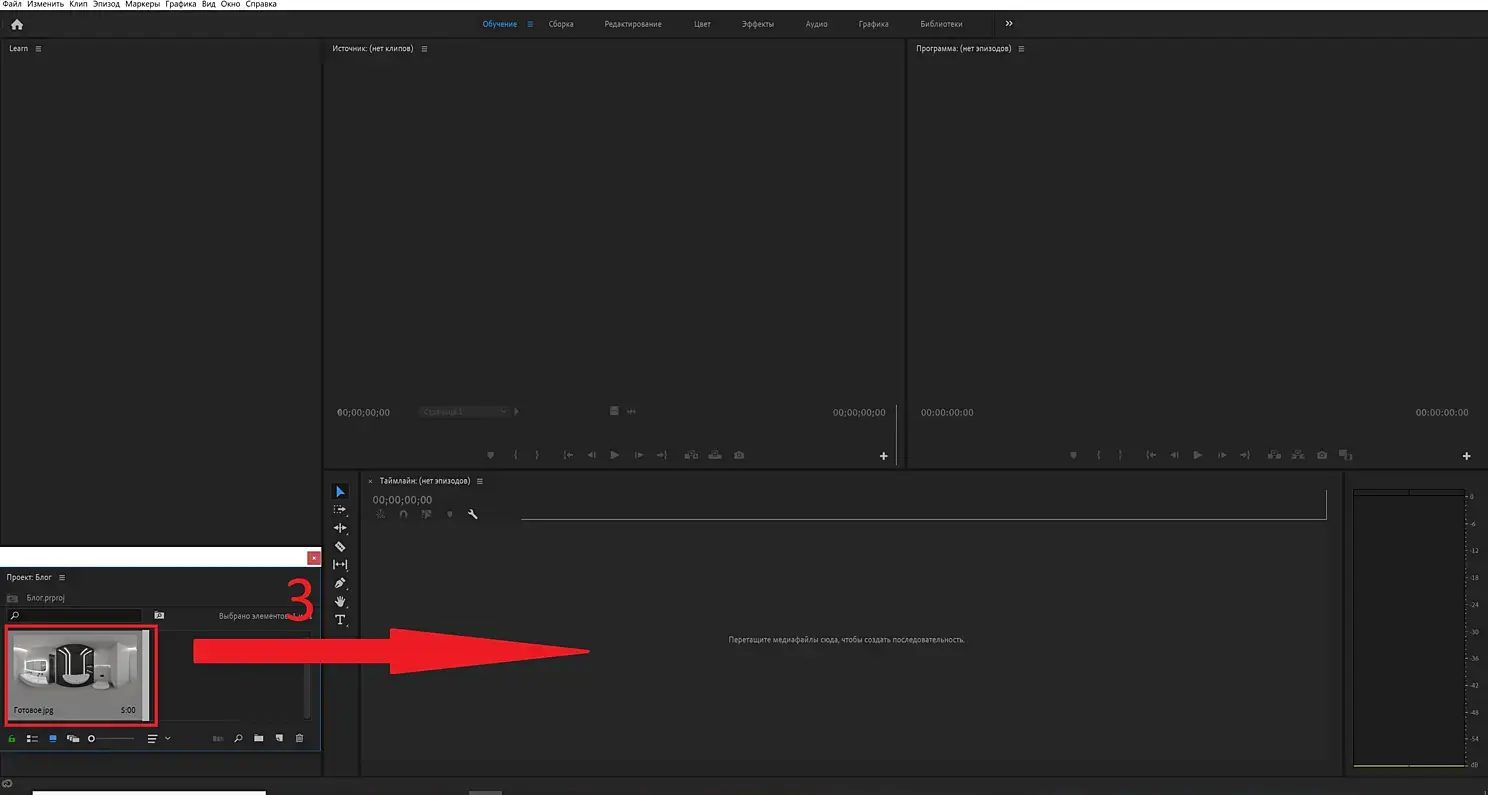
Task: Select the Type tool
Action: click(340, 620)
